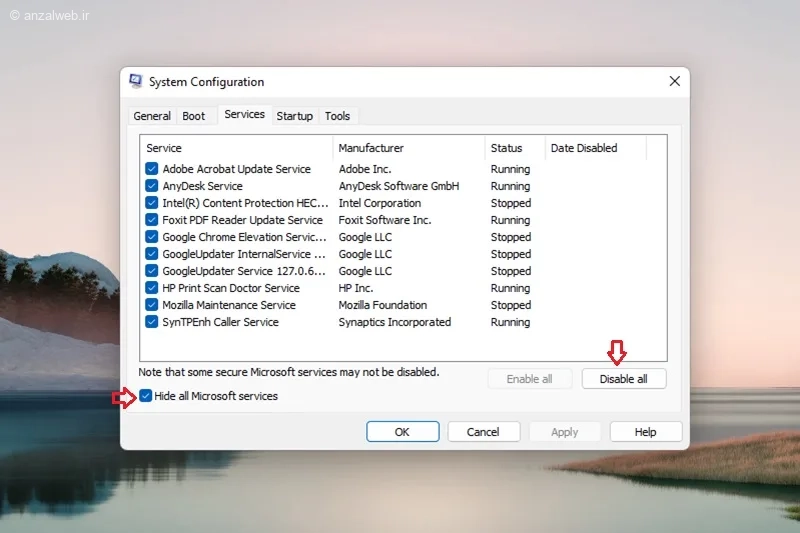Sort services by Manufacturer column header
Screen dimensions: 800x533
[x=371, y=148]
